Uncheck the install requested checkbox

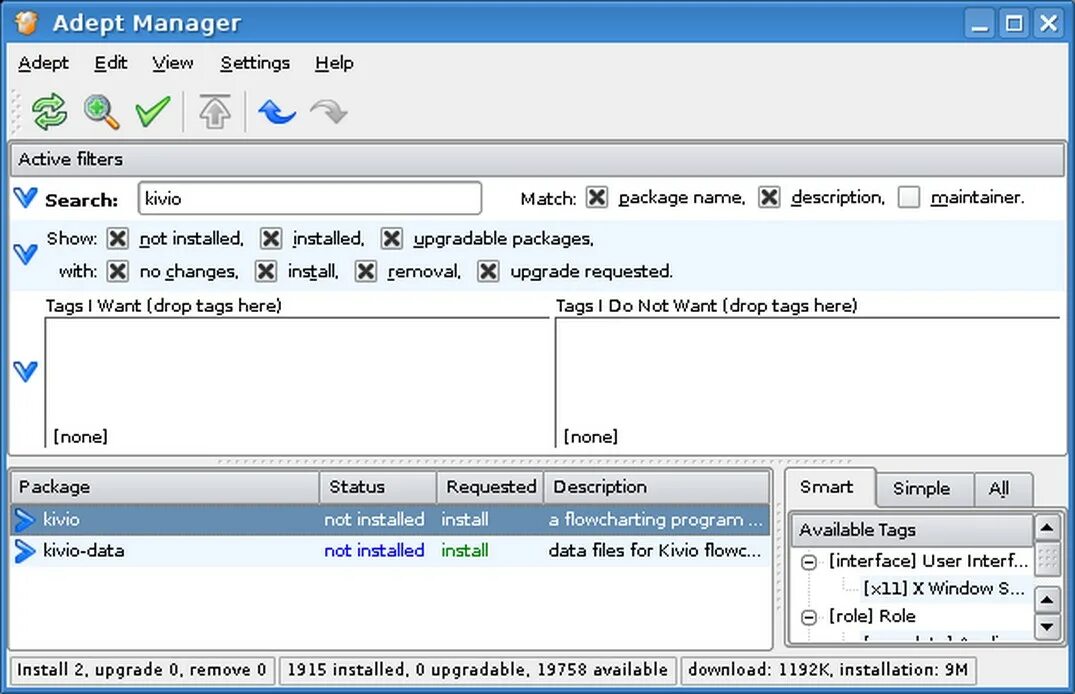(x=266, y=272)
